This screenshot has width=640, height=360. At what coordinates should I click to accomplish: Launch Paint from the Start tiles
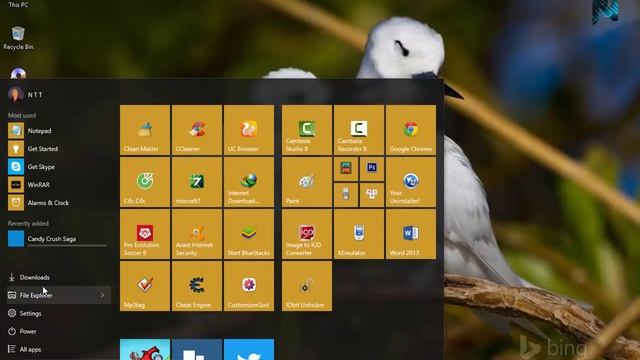point(307,182)
